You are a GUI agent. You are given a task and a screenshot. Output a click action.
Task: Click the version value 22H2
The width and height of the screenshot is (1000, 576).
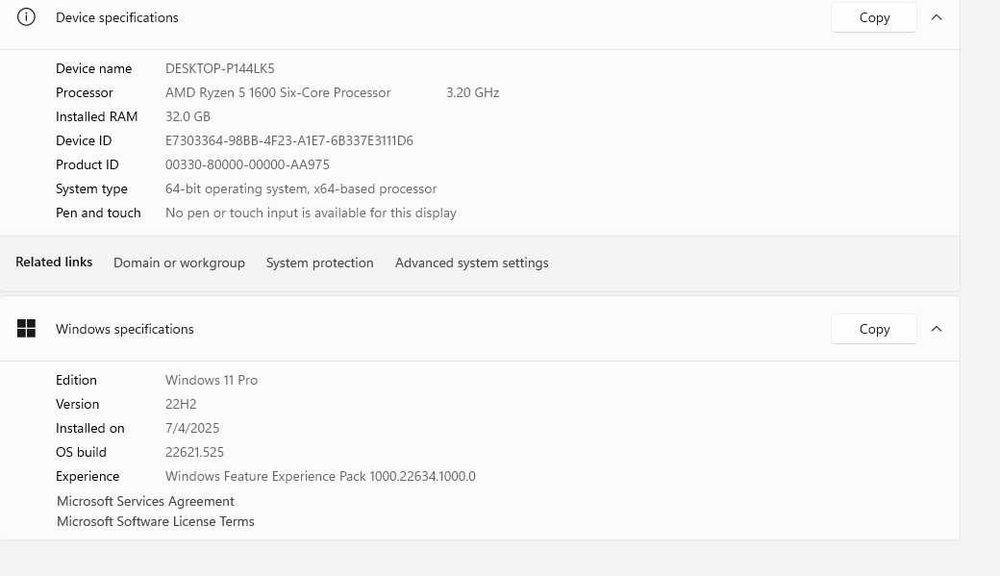(x=181, y=404)
